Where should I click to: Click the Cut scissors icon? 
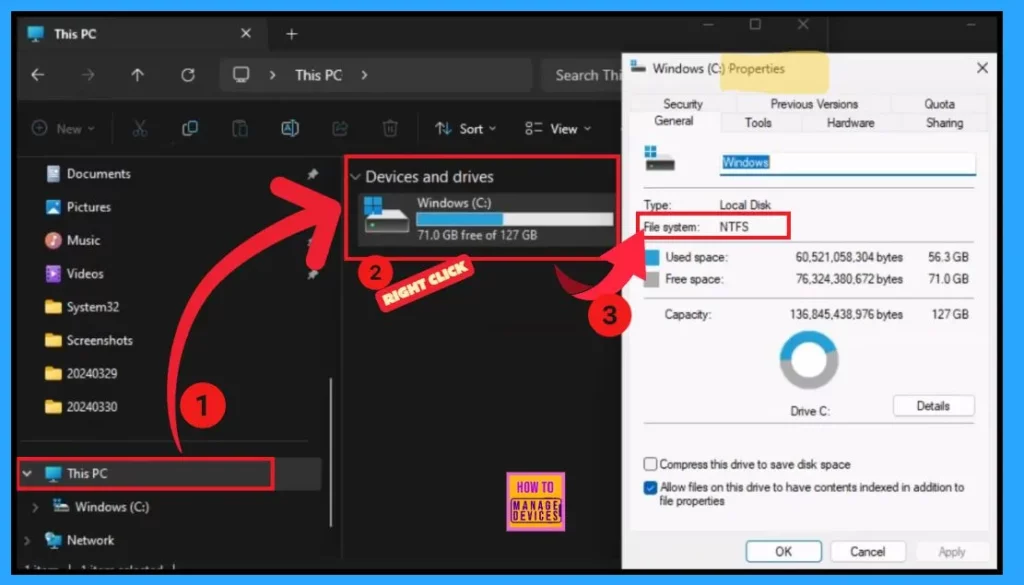[x=140, y=129]
